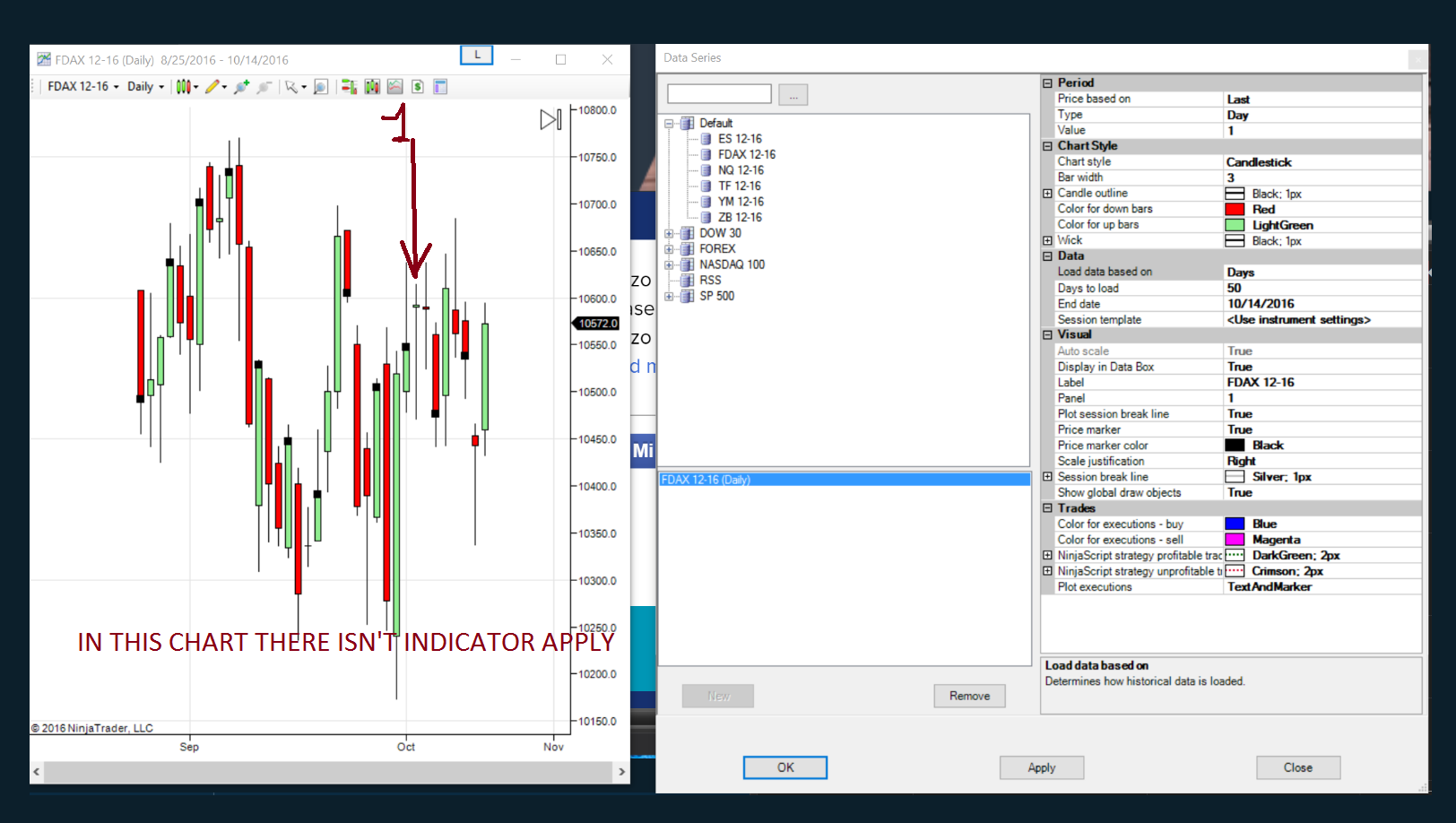Select ZB 12-16 in the instrument tree
Viewport: 1456px width, 823px height.
coord(740,218)
